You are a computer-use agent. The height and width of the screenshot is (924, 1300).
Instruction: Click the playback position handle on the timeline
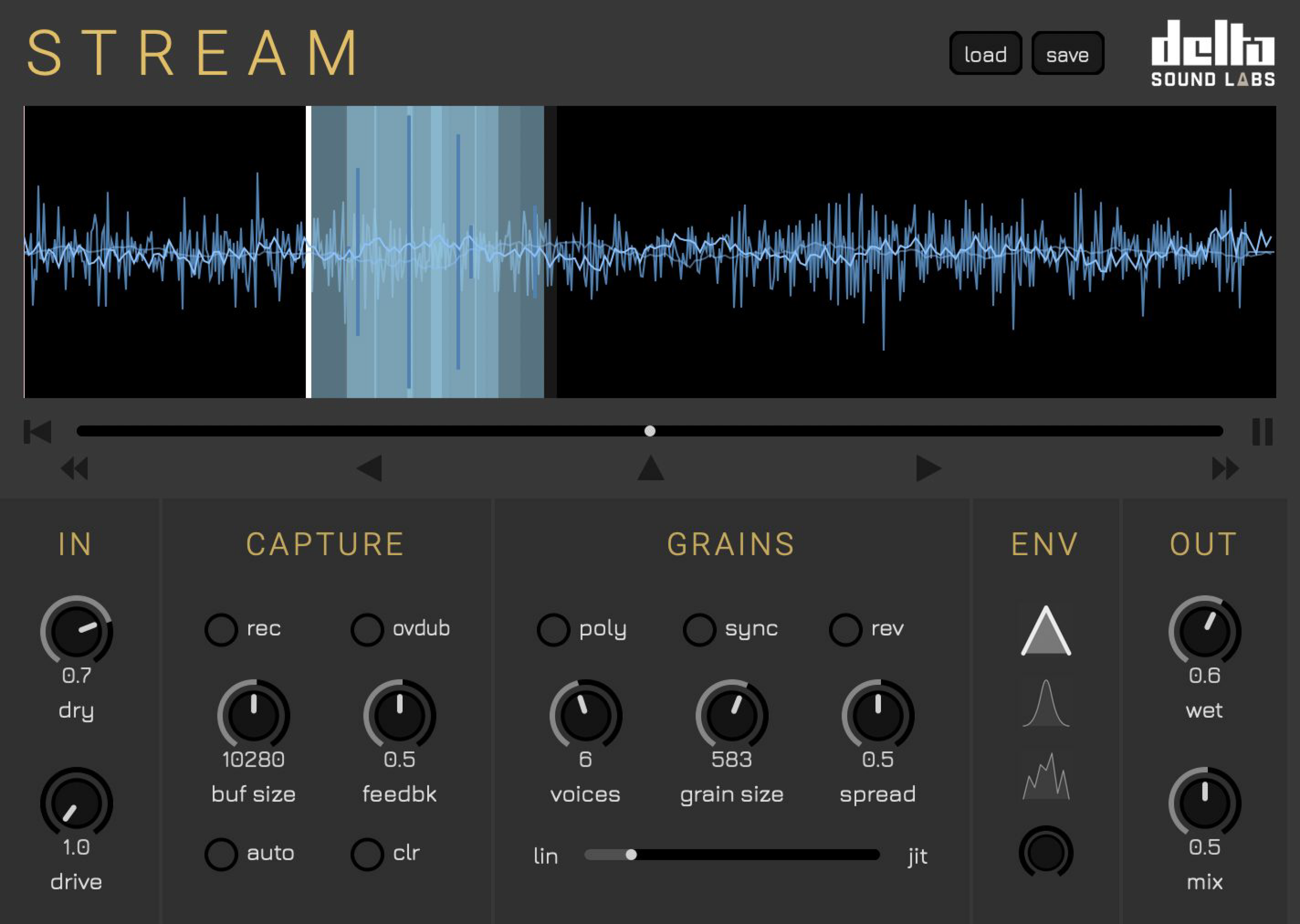pos(650,432)
